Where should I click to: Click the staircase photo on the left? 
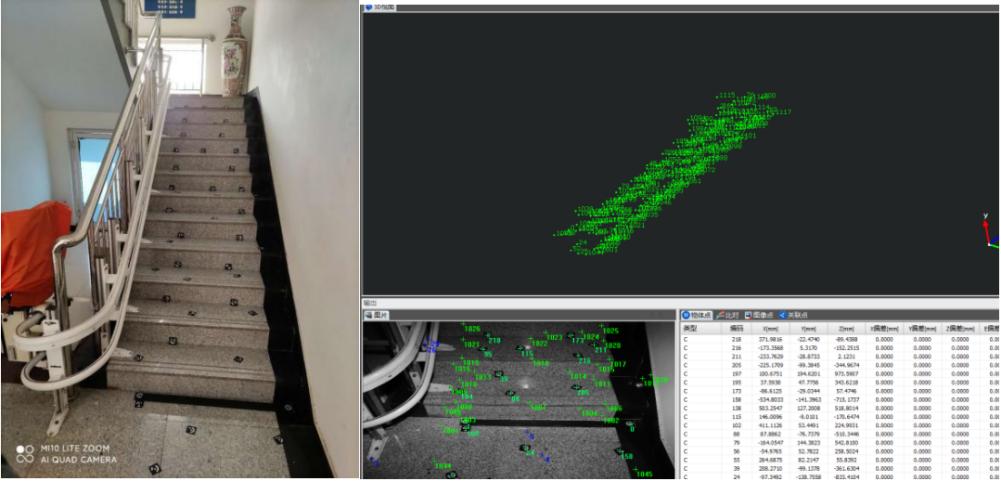tap(180, 240)
